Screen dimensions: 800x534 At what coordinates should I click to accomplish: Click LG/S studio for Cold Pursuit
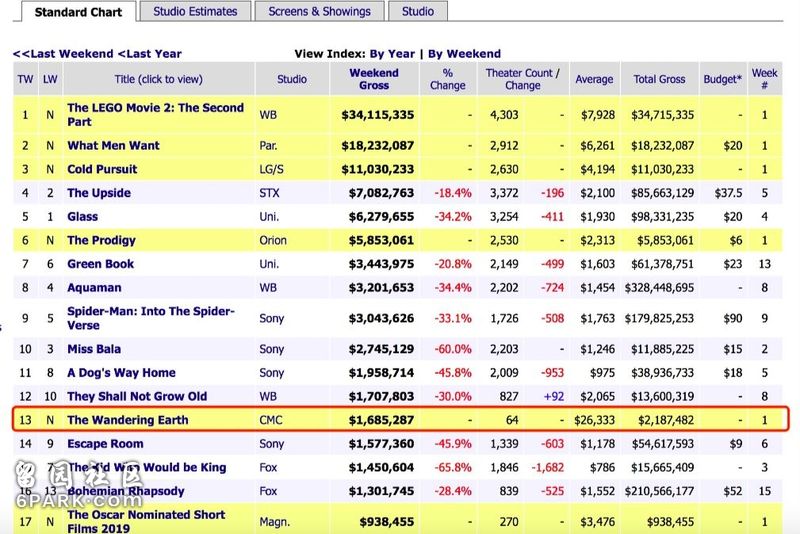[x=271, y=169]
